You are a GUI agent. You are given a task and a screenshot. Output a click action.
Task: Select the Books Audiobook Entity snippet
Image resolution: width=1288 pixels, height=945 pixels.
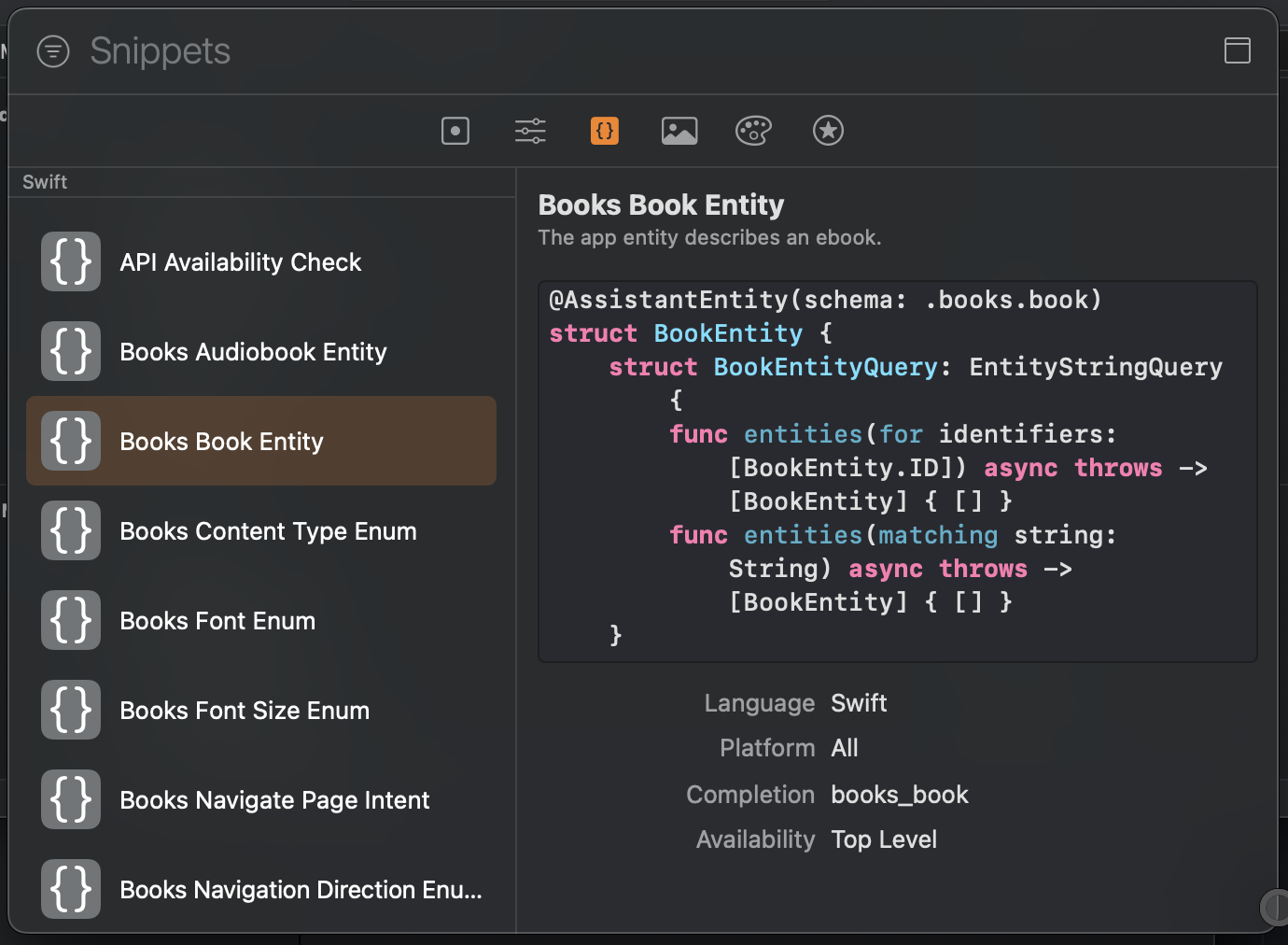(x=261, y=351)
